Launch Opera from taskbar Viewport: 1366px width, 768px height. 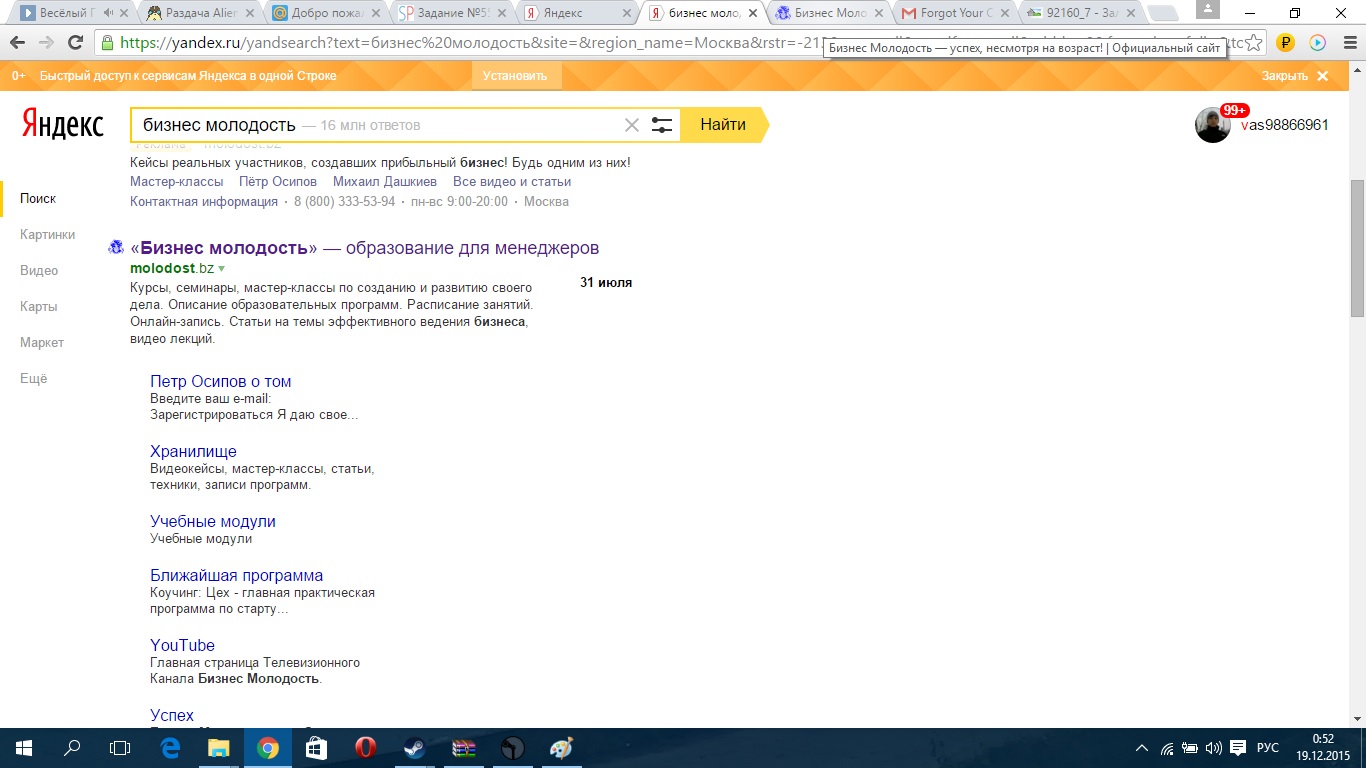365,747
